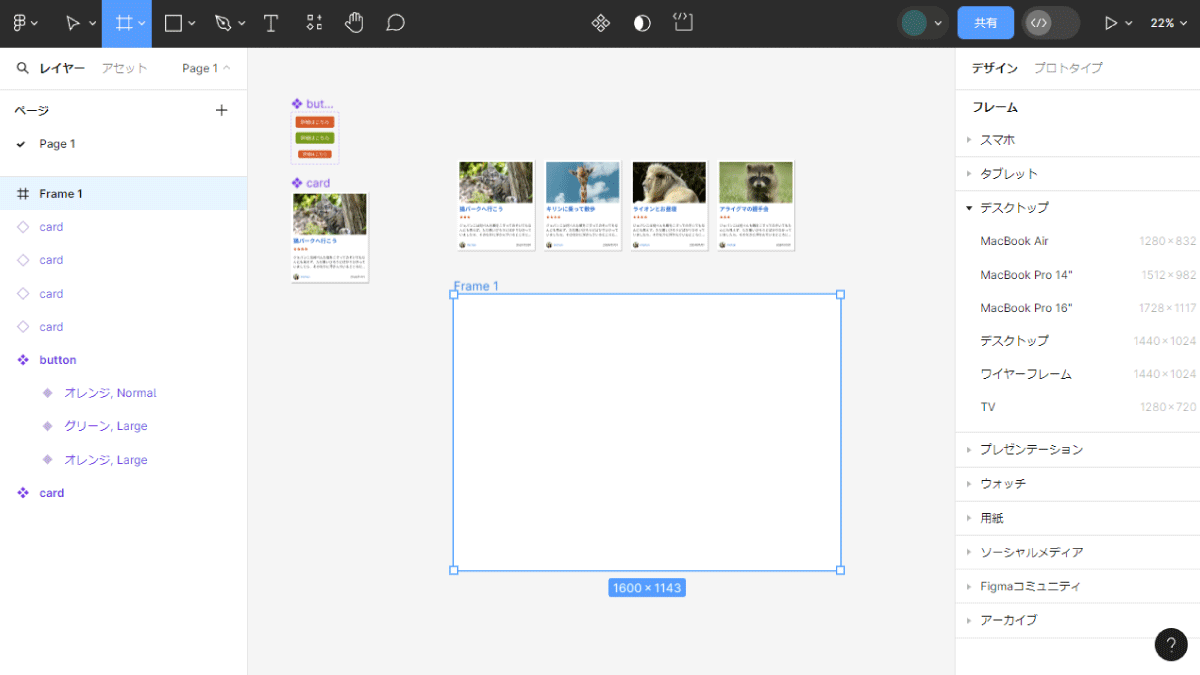This screenshot has width=1200, height=675.
Task: Open the Figma main menu
Action: pos(26,23)
